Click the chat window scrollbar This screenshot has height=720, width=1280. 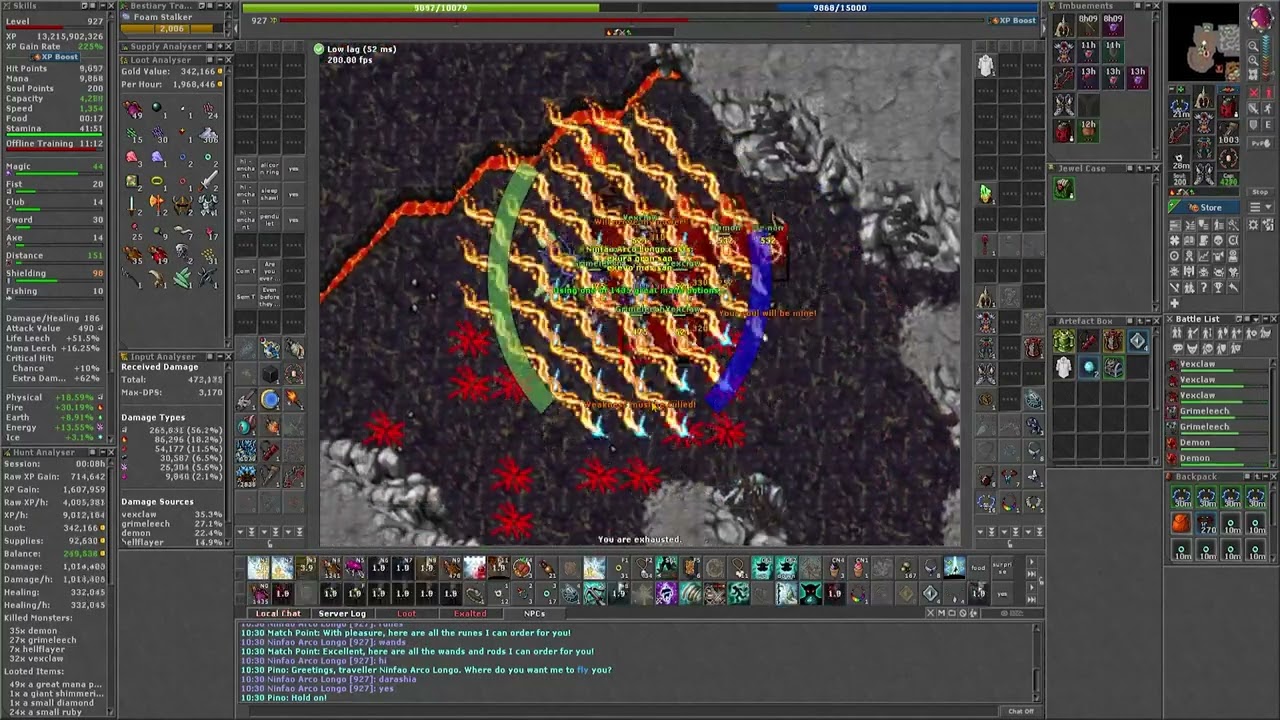click(x=1036, y=662)
